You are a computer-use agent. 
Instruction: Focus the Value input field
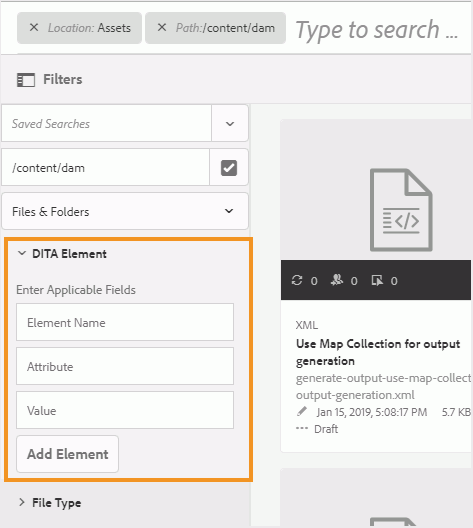[x=125, y=410]
